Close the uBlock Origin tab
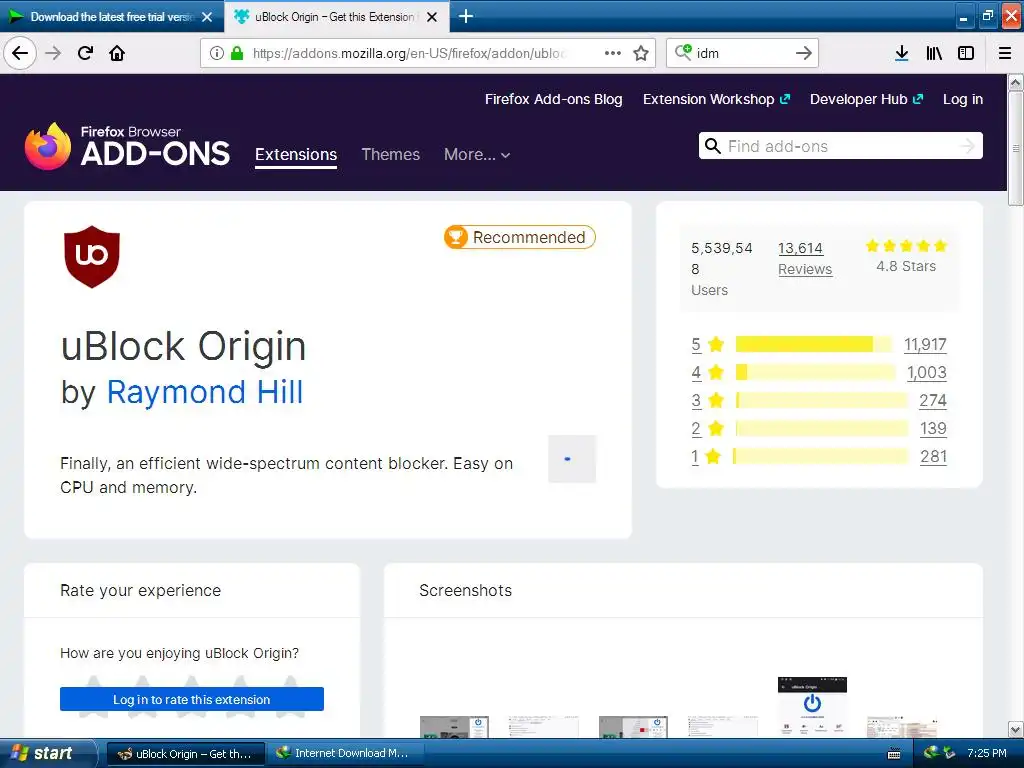 click(432, 17)
